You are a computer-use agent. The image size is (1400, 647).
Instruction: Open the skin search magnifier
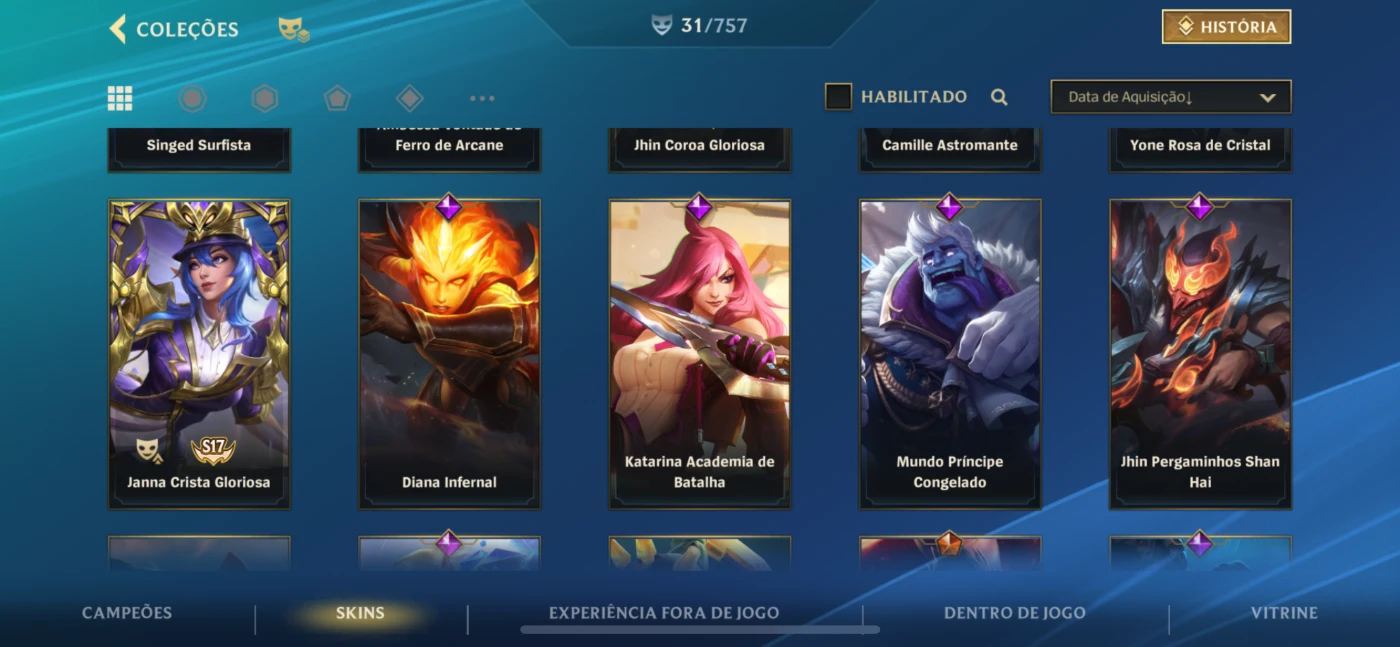click(999, 97)
